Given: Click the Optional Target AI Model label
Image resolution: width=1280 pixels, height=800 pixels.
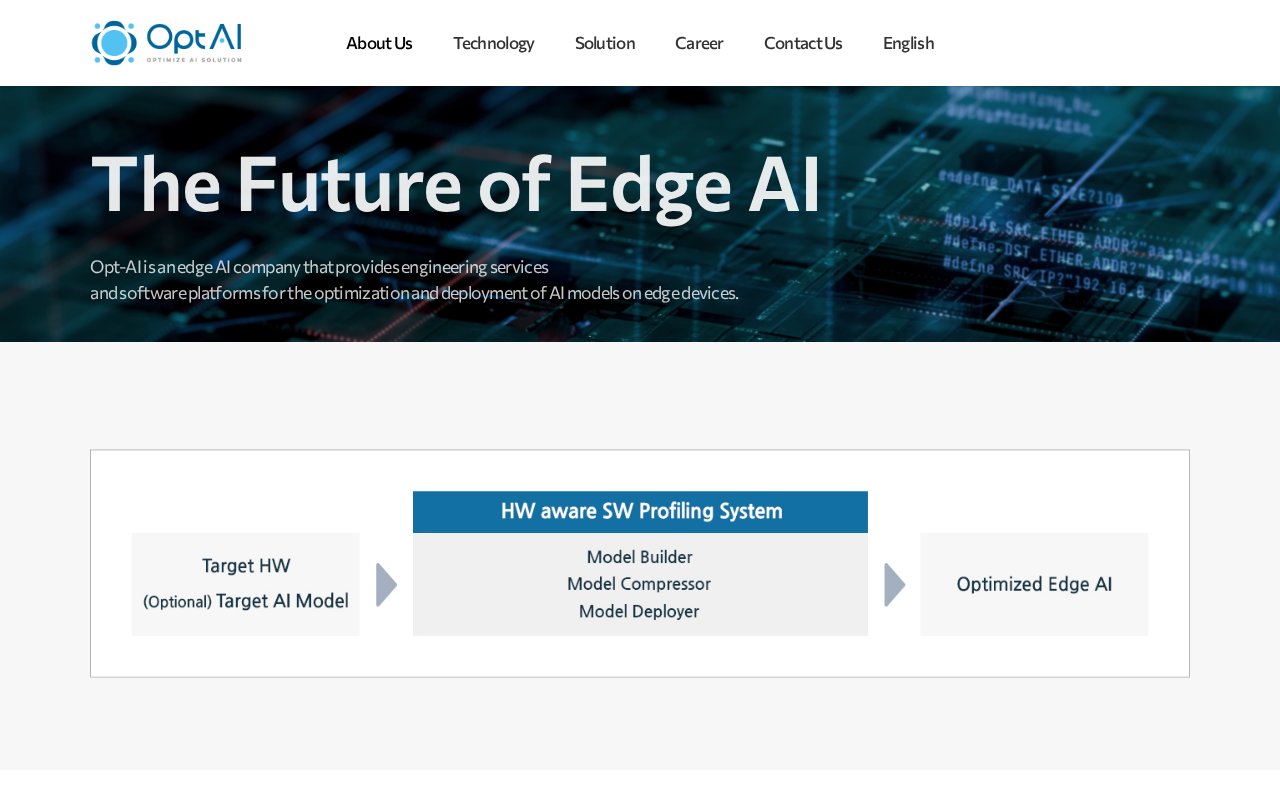Looking at the screenshot, I should pyautogui.click(x=246, y=601).
